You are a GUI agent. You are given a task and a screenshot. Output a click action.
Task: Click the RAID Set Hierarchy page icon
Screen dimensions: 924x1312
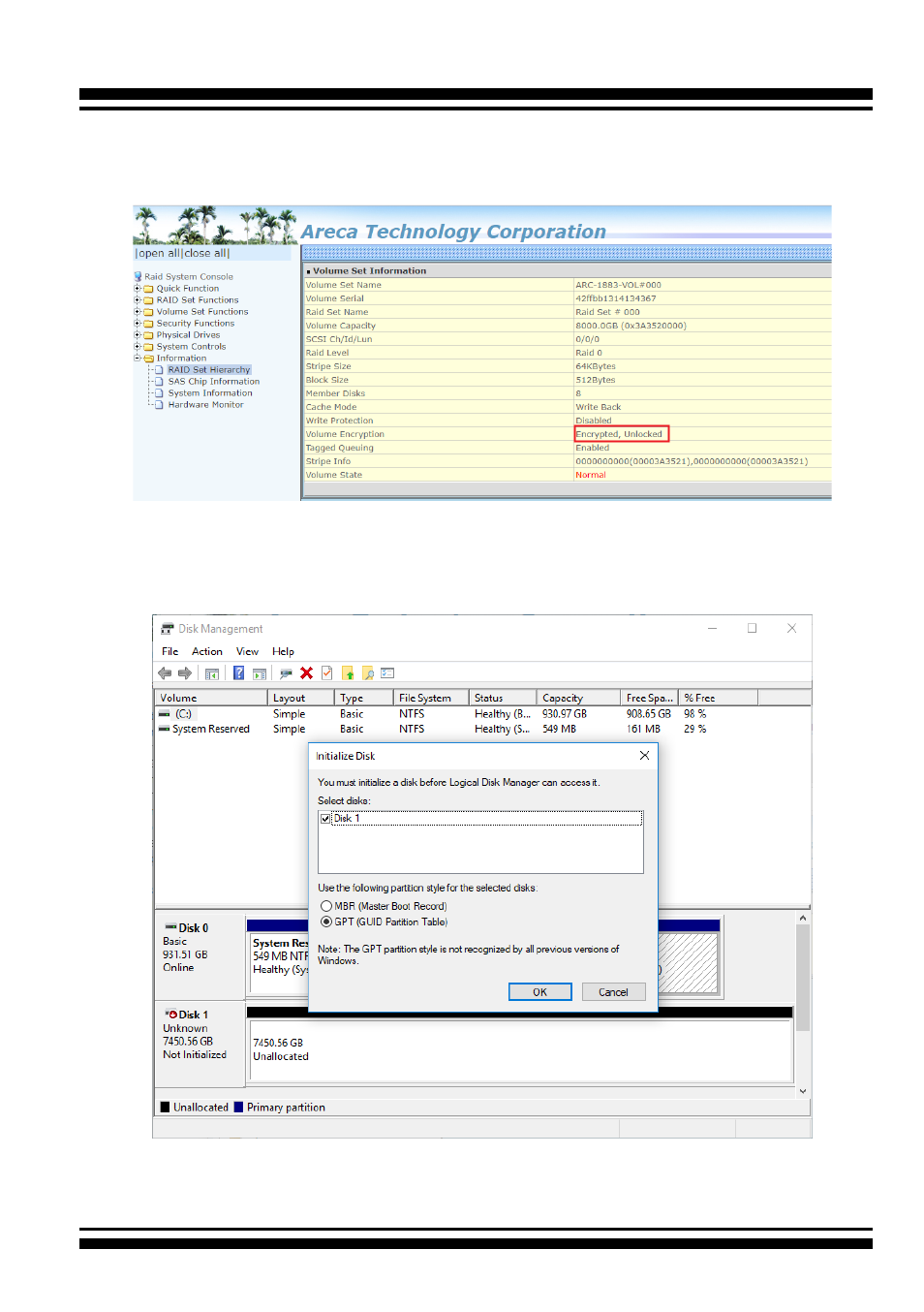[160, 370]
